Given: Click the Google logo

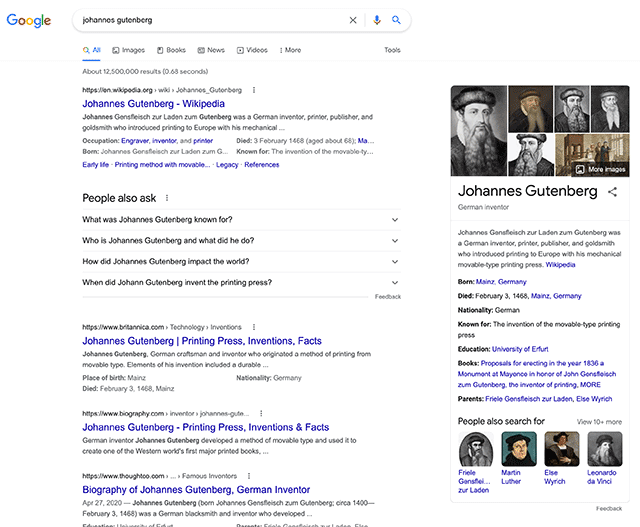Looking at the screenshot, I should (x=29, y=20).
